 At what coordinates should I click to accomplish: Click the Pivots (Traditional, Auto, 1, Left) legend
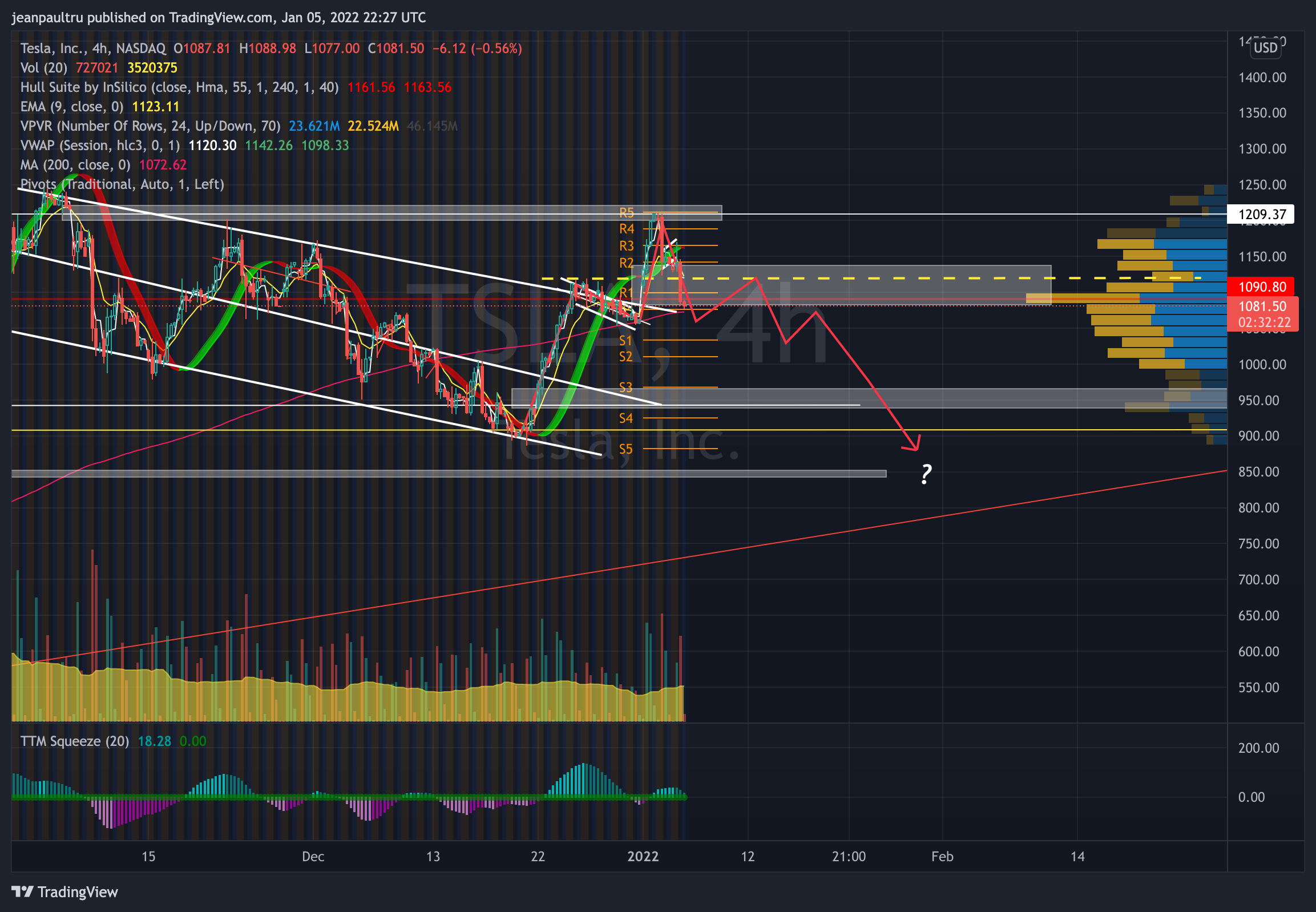[122, 184]
